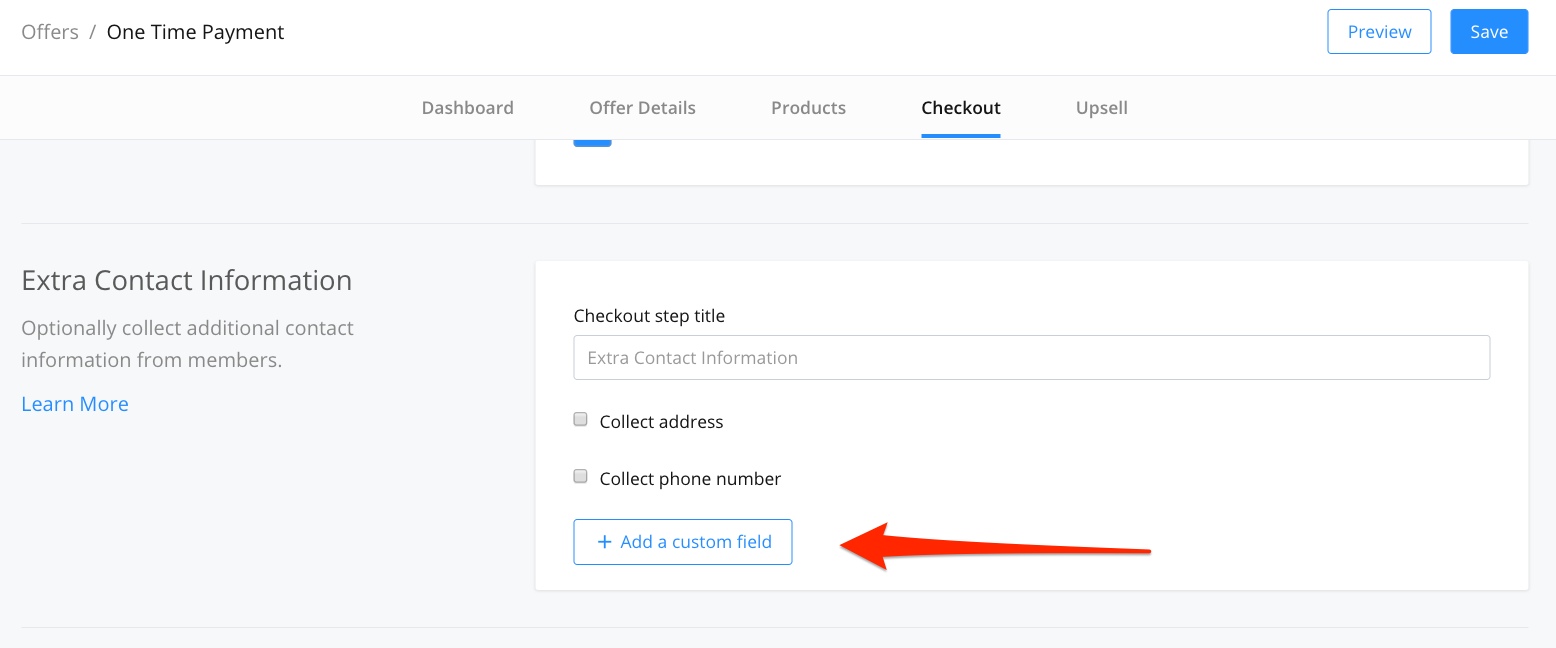The width and height of the screenshot is (1556, 648).
Task: Click the Preview button
Action: 1379,32
